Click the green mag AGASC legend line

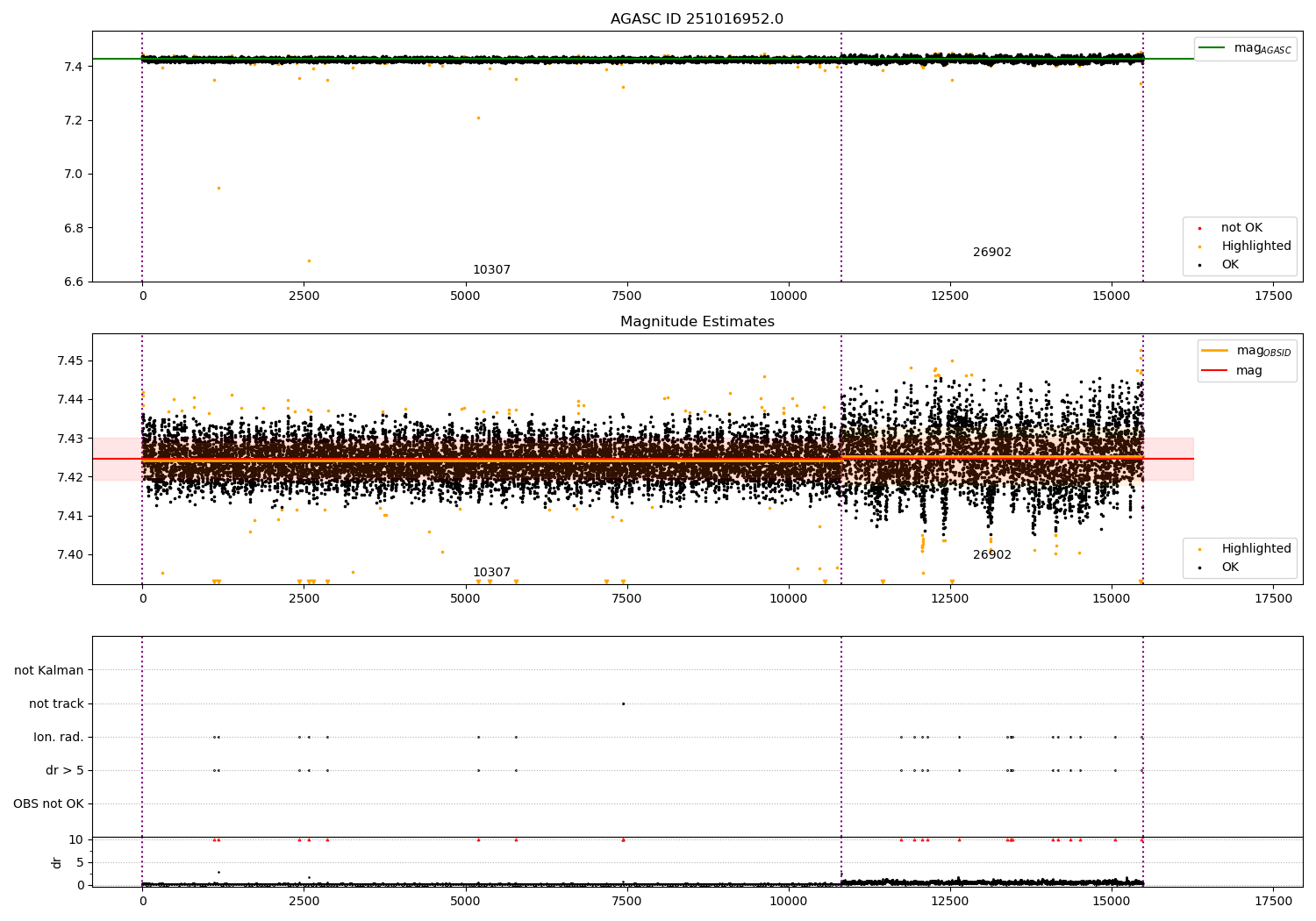point(1212,48)
